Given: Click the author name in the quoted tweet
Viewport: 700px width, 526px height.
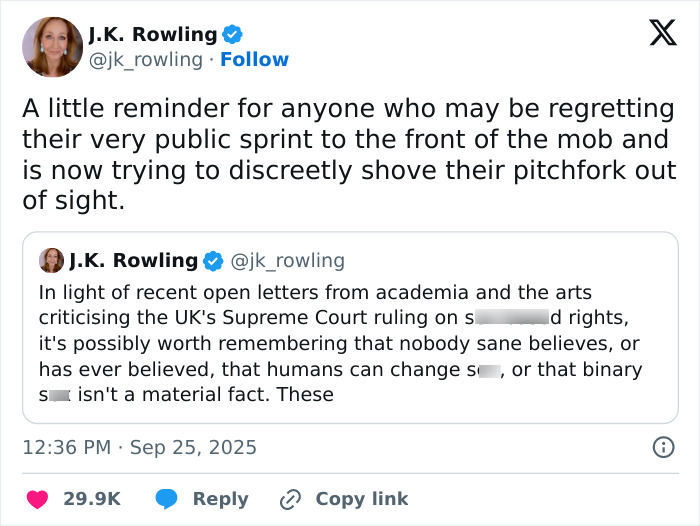Looking at the screenshot, I should point(134,261).
